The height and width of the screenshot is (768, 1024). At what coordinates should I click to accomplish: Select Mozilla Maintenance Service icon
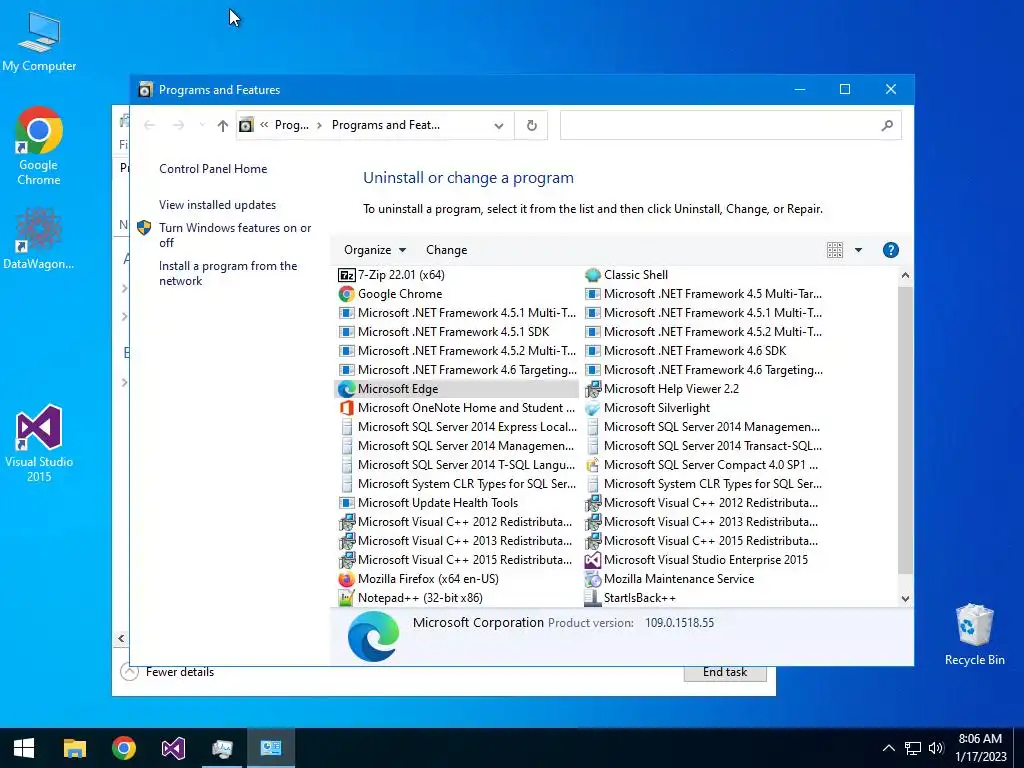592,579
